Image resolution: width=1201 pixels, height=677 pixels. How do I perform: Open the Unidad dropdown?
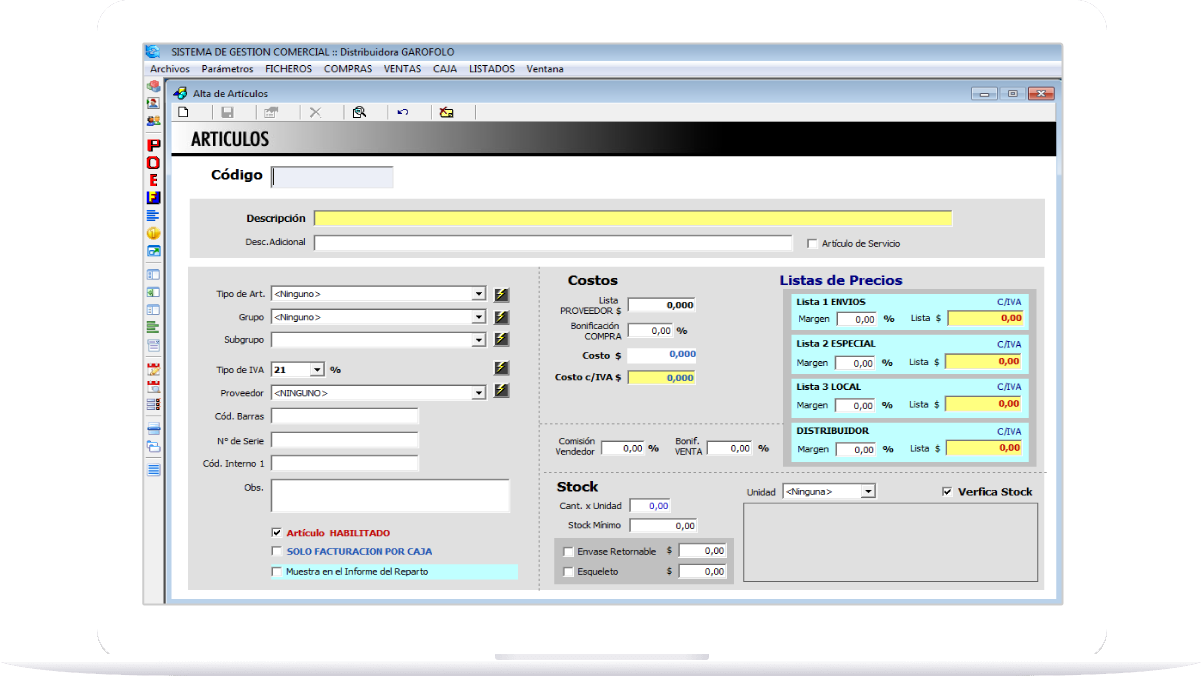868,492
